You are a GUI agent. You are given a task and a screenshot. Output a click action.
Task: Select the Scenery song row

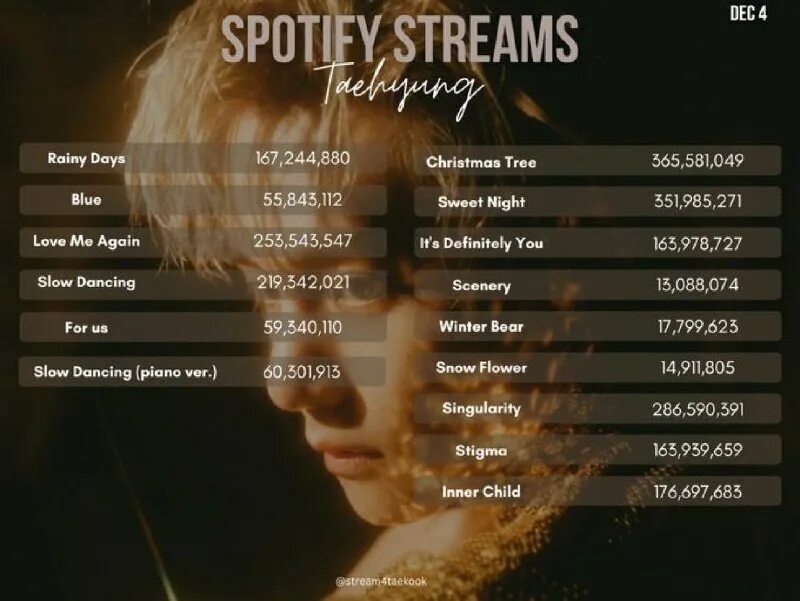click(597, 285)
